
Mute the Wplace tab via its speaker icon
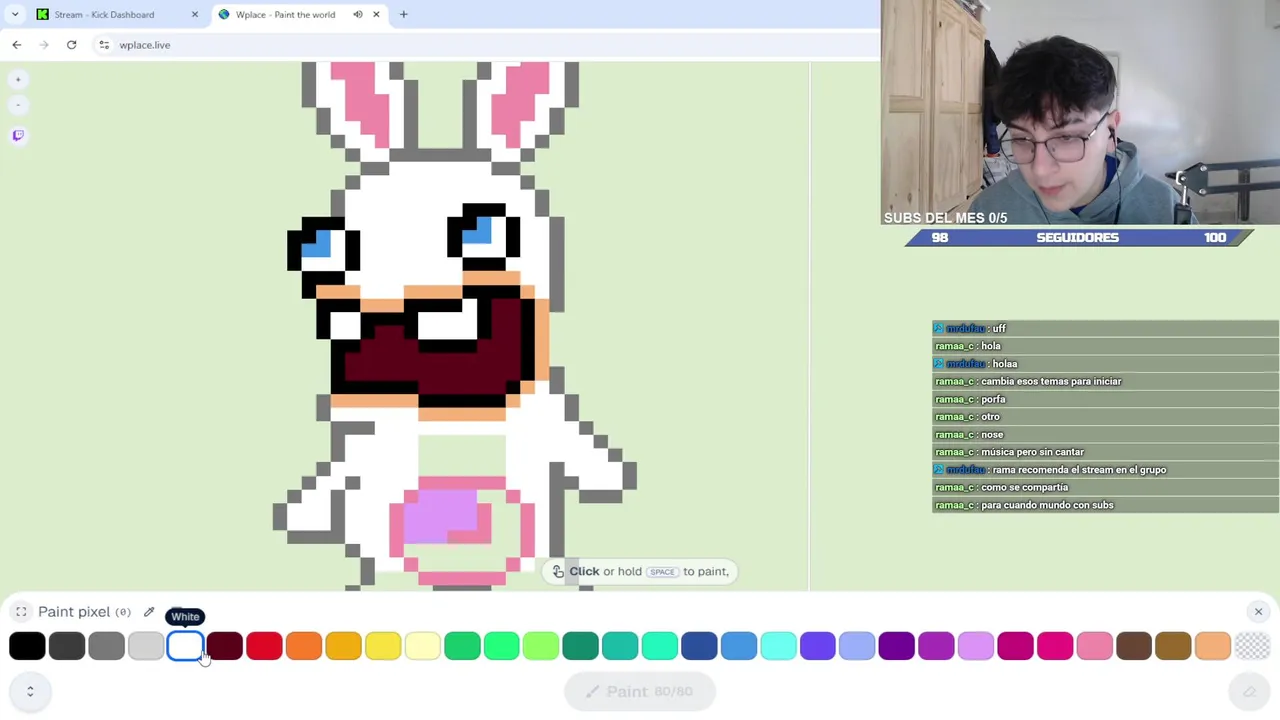point(357,14)
